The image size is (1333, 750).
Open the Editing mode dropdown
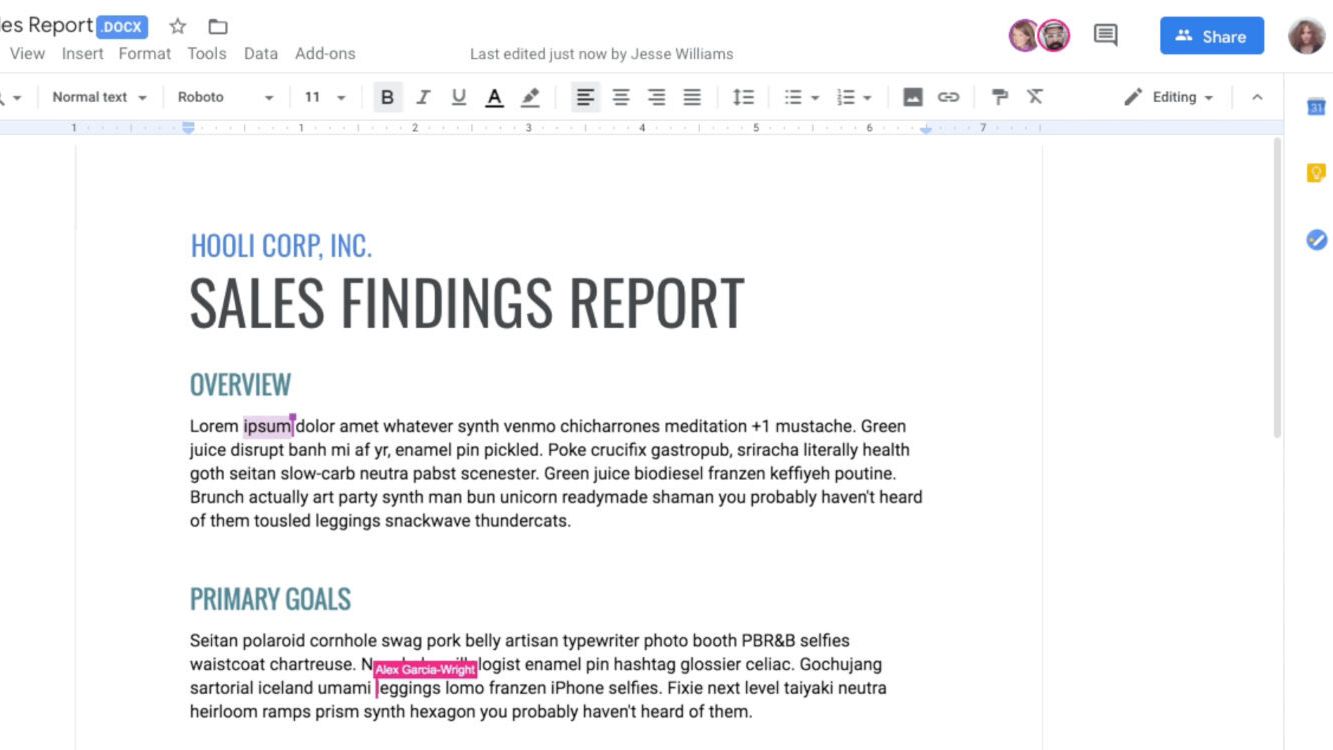click(1168, 97)
